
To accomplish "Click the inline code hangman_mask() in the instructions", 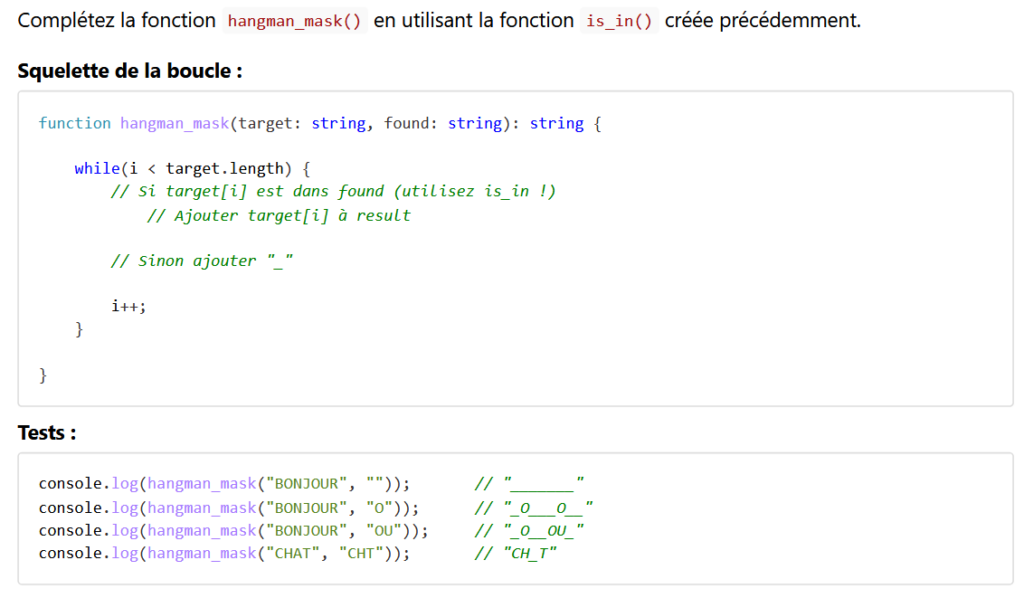I will (x=294, y=21).
